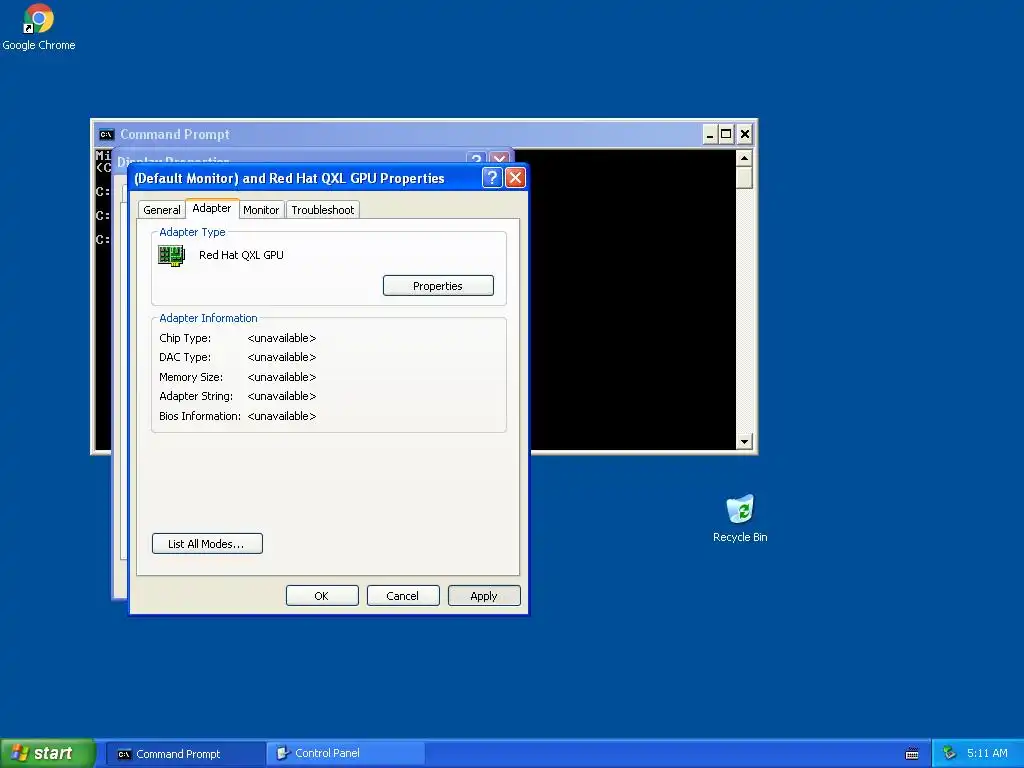Open Google Chrome desktop shortcut icon
This screenshot has height=768, width=1024.
(x=38, y=20)
